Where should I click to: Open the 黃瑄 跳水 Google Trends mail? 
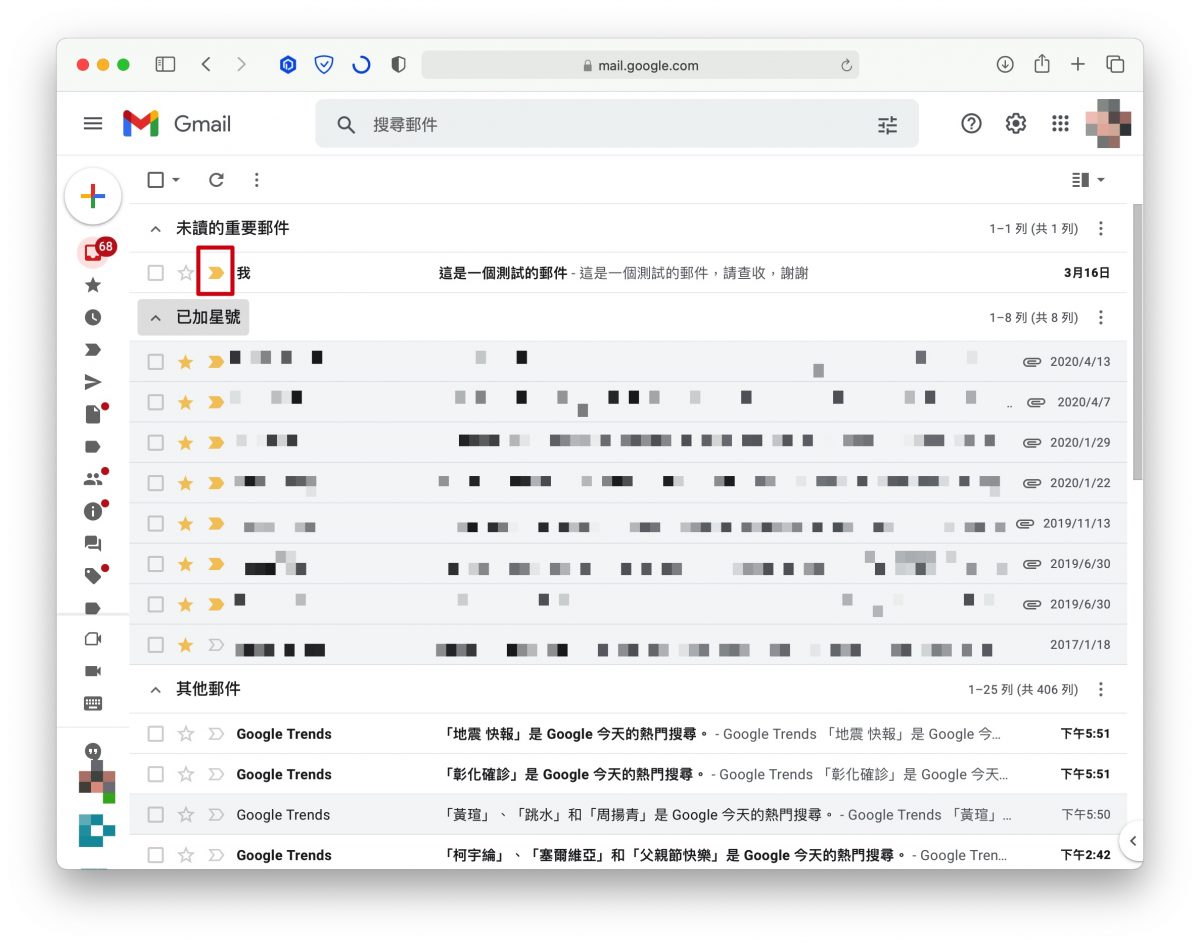[628, 815]
